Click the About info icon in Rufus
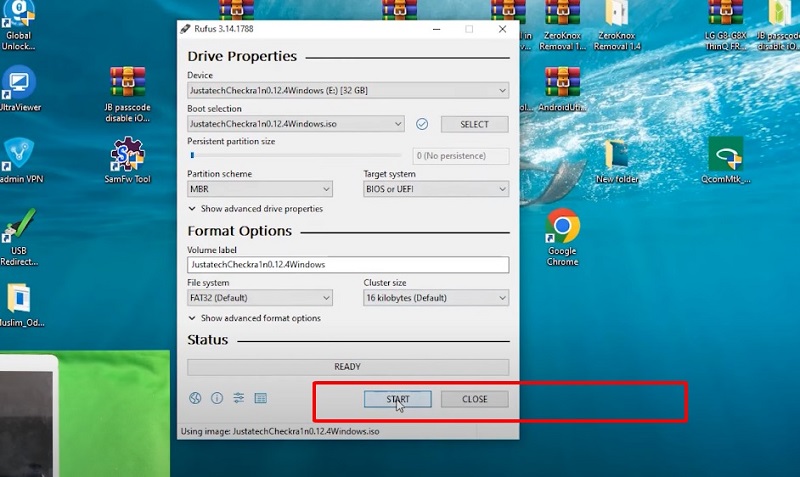 pos(217,398)
